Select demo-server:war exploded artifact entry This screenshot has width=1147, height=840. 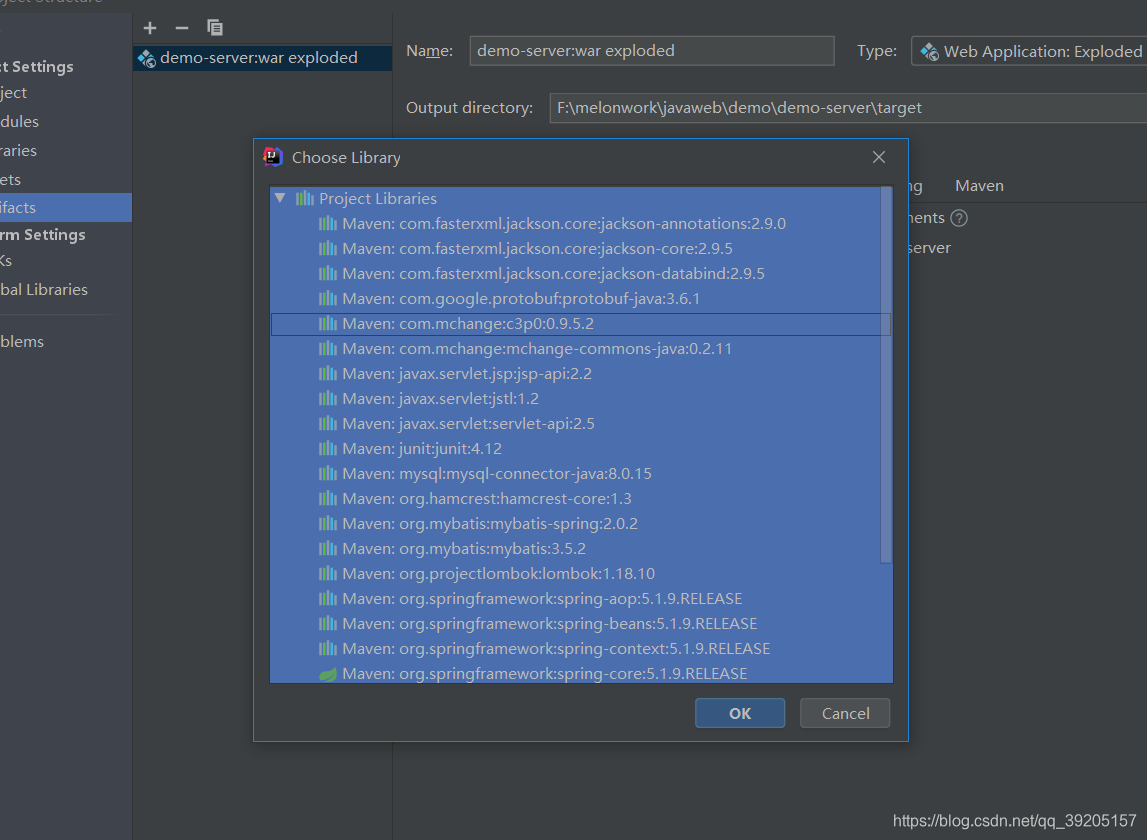262,58
